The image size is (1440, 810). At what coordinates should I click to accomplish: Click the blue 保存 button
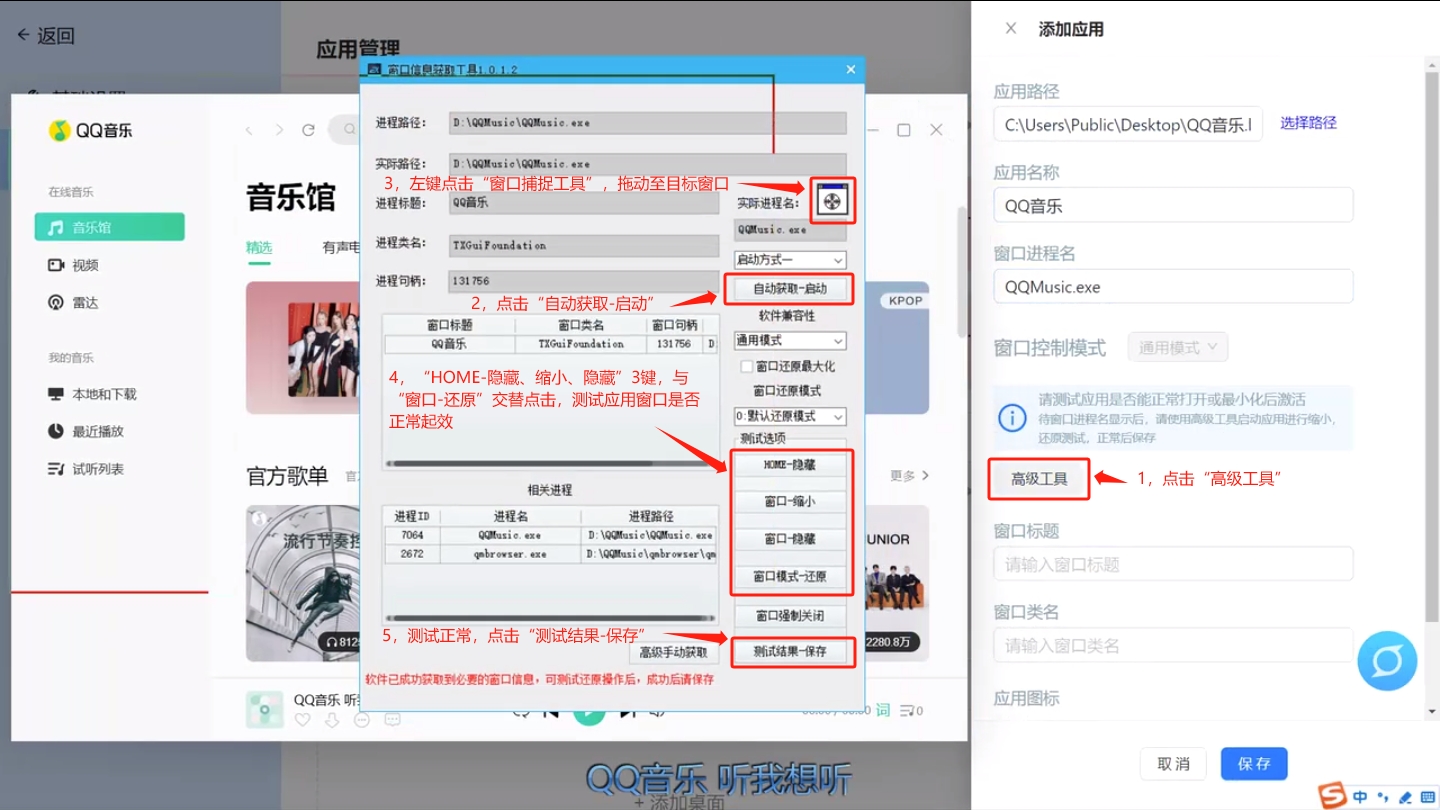click(x=1254, y=764)
